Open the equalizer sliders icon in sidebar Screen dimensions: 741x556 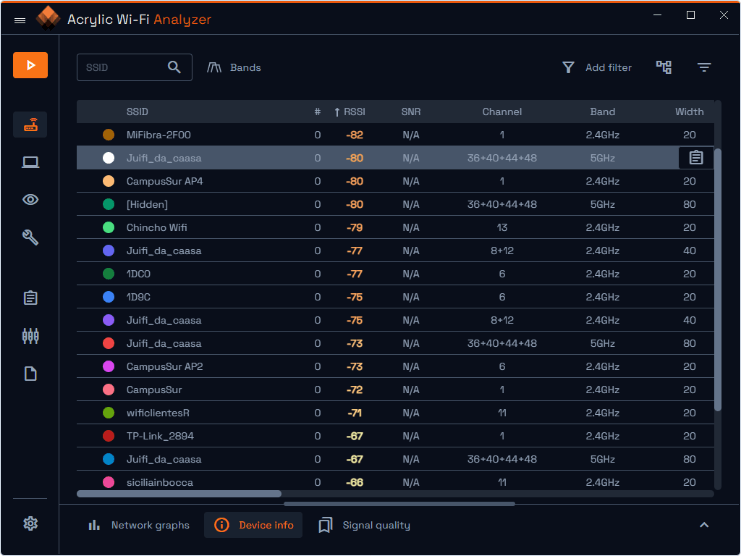pos(30,336)
